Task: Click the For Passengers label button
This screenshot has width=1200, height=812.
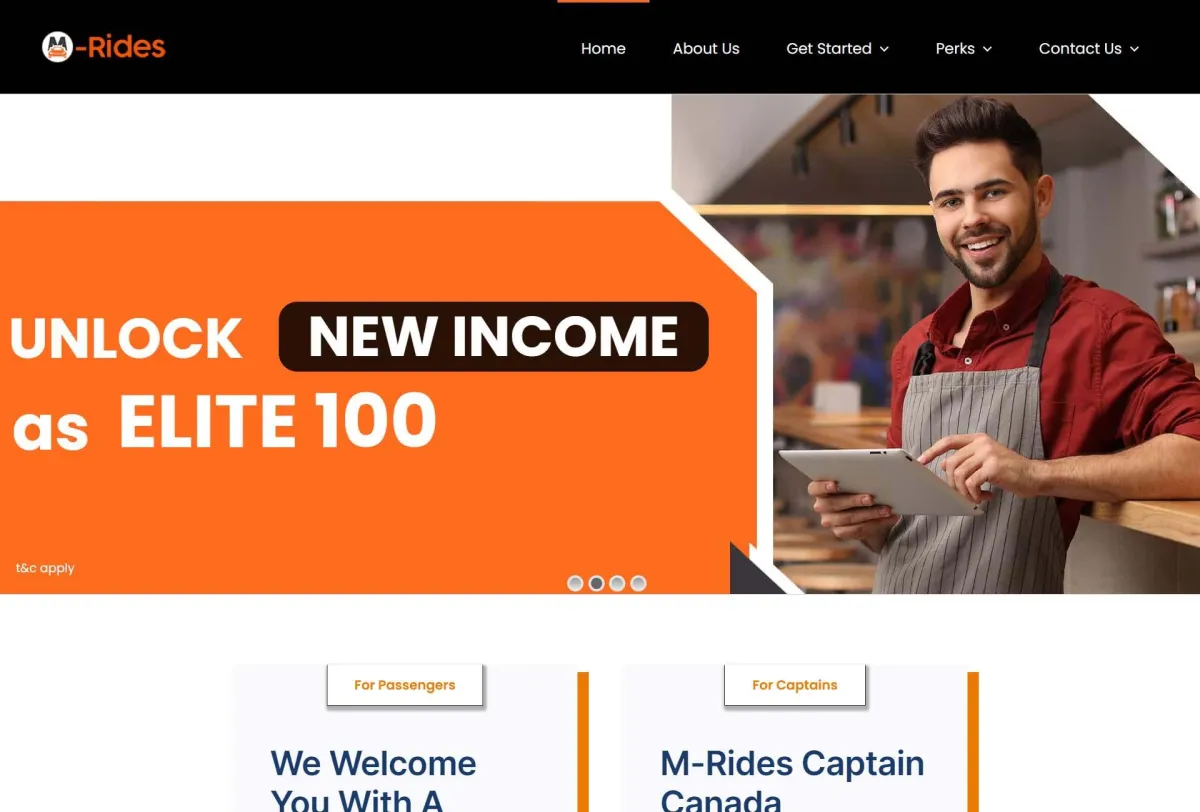Action: tap(405, 685)
